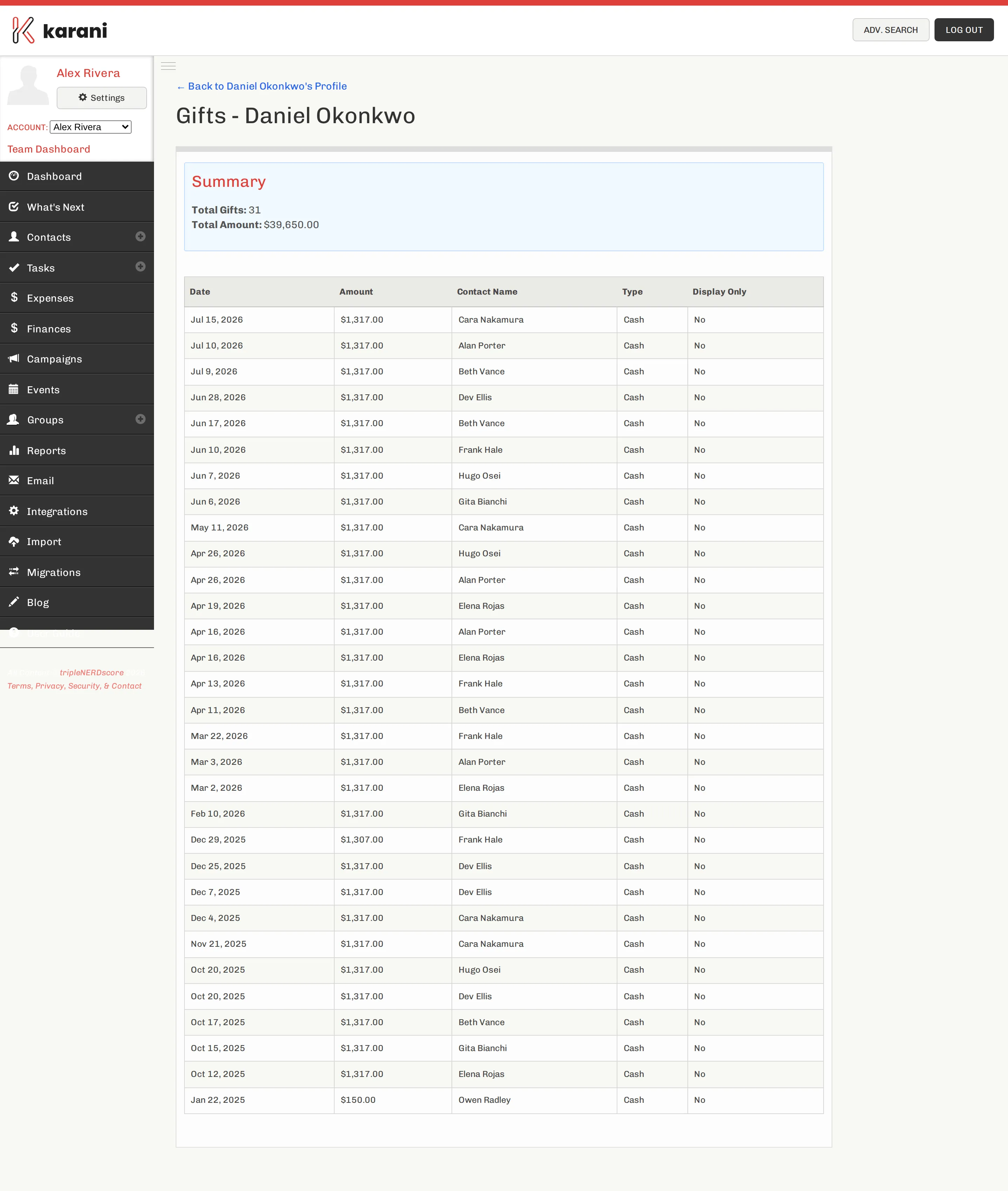Image resolution: width=1008 pixels, height=1191 pixels.
Task: Click the Jan 22, 2025 date cell
Action: [x=259, y=1100]
